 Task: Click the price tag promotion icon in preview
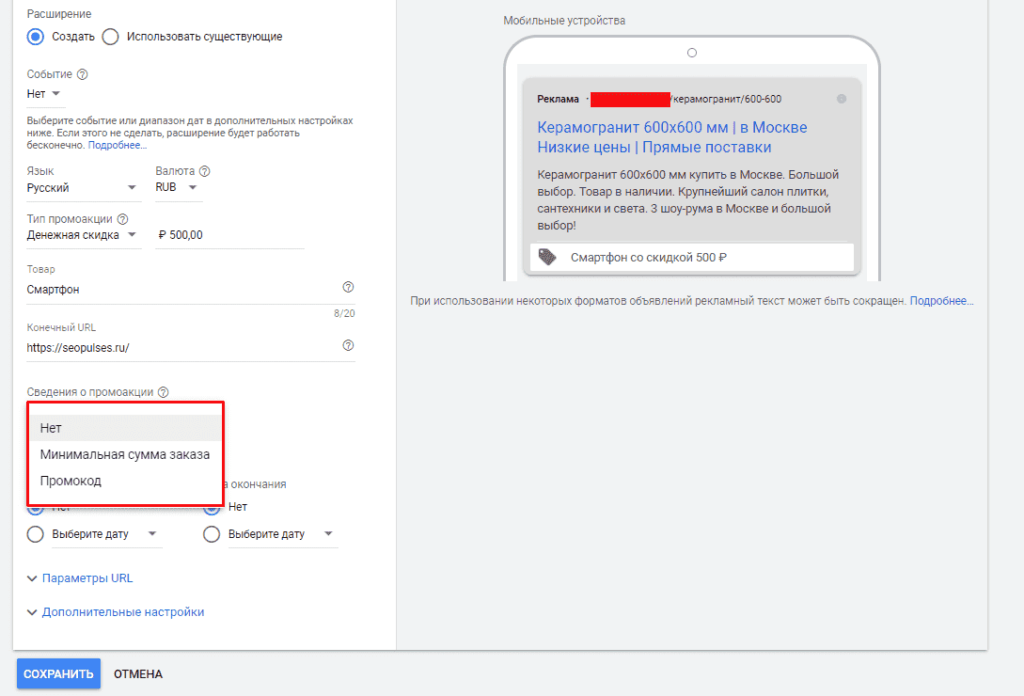[547, 257]
